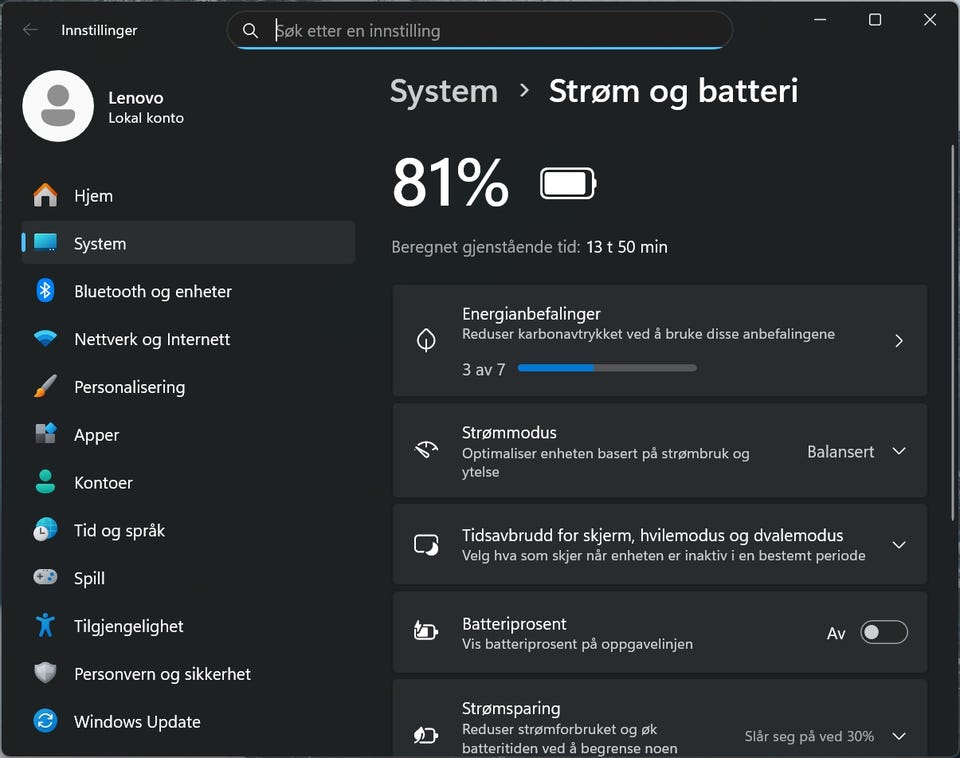Click the Personalisering paintbrush icon
This screenshot has width=960, height=758.
pos(45,386)
